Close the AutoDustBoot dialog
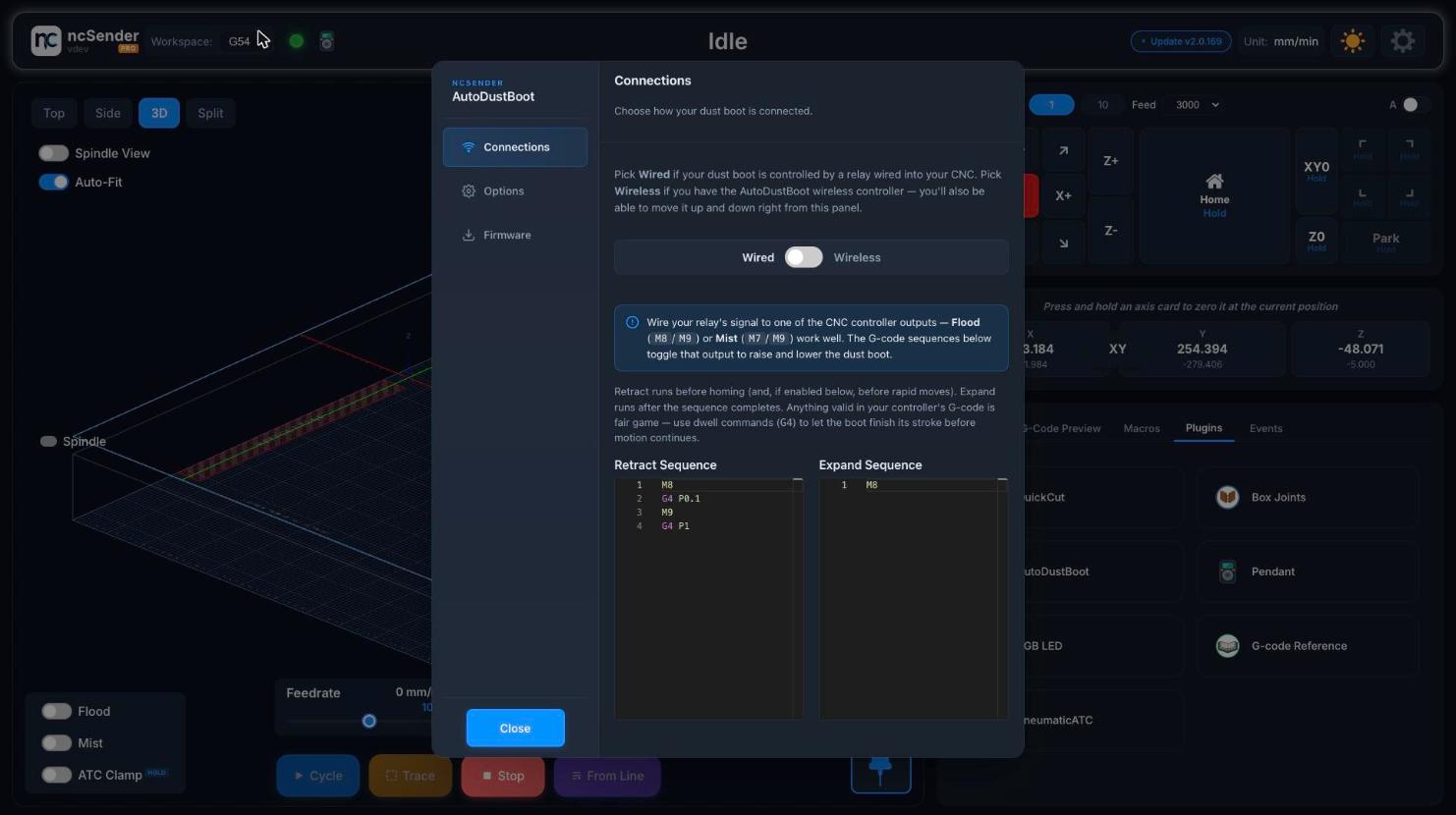This screenshot has width=1456, height=815. click(x=515, y=729)
